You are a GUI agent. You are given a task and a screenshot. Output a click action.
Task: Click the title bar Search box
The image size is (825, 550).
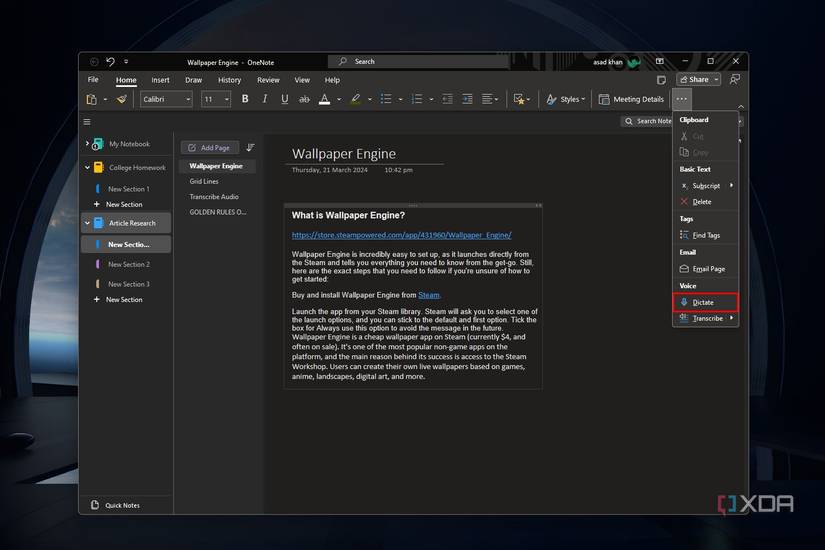(x=418, y=62)
